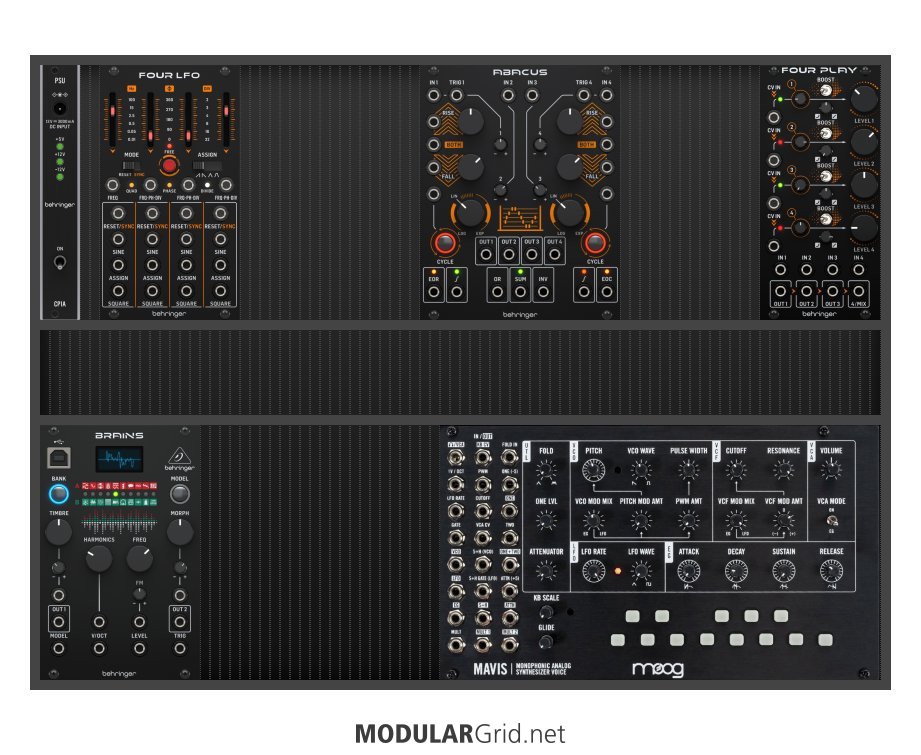Click the Mavis RESONANCE knob

click(783, 470)
